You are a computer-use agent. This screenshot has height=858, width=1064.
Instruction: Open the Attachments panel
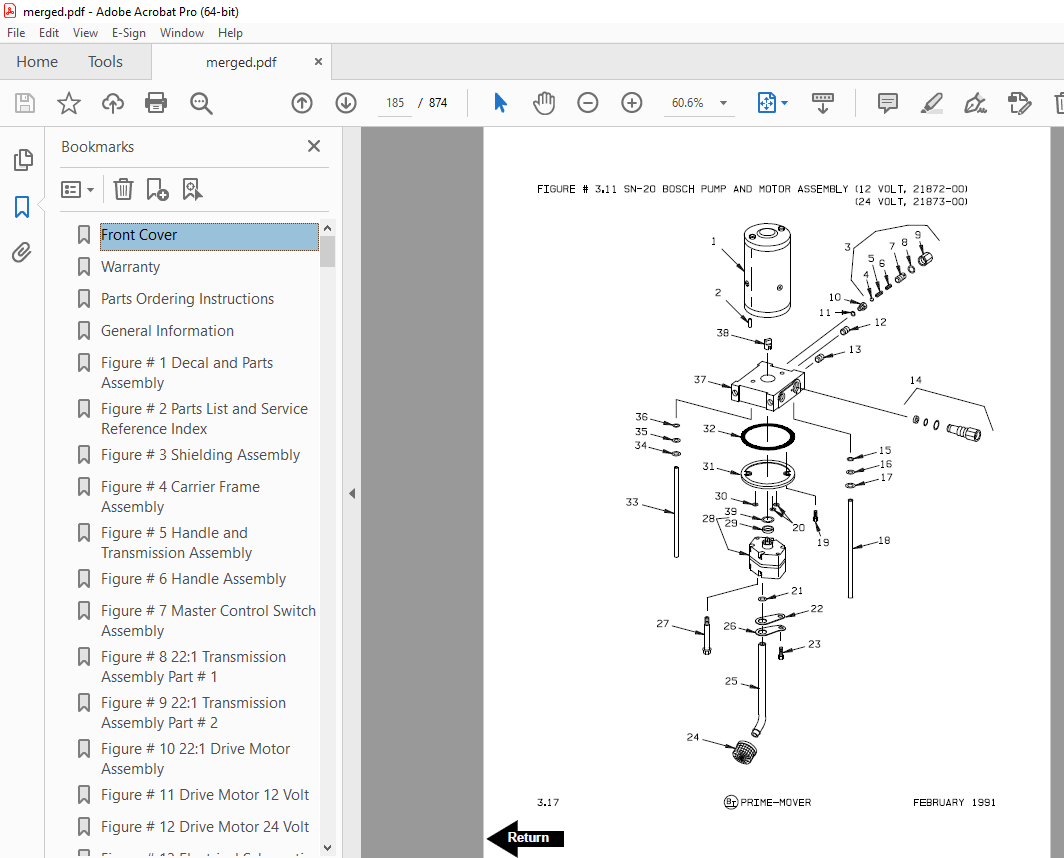pyautogui.click(x=22, y=253)
